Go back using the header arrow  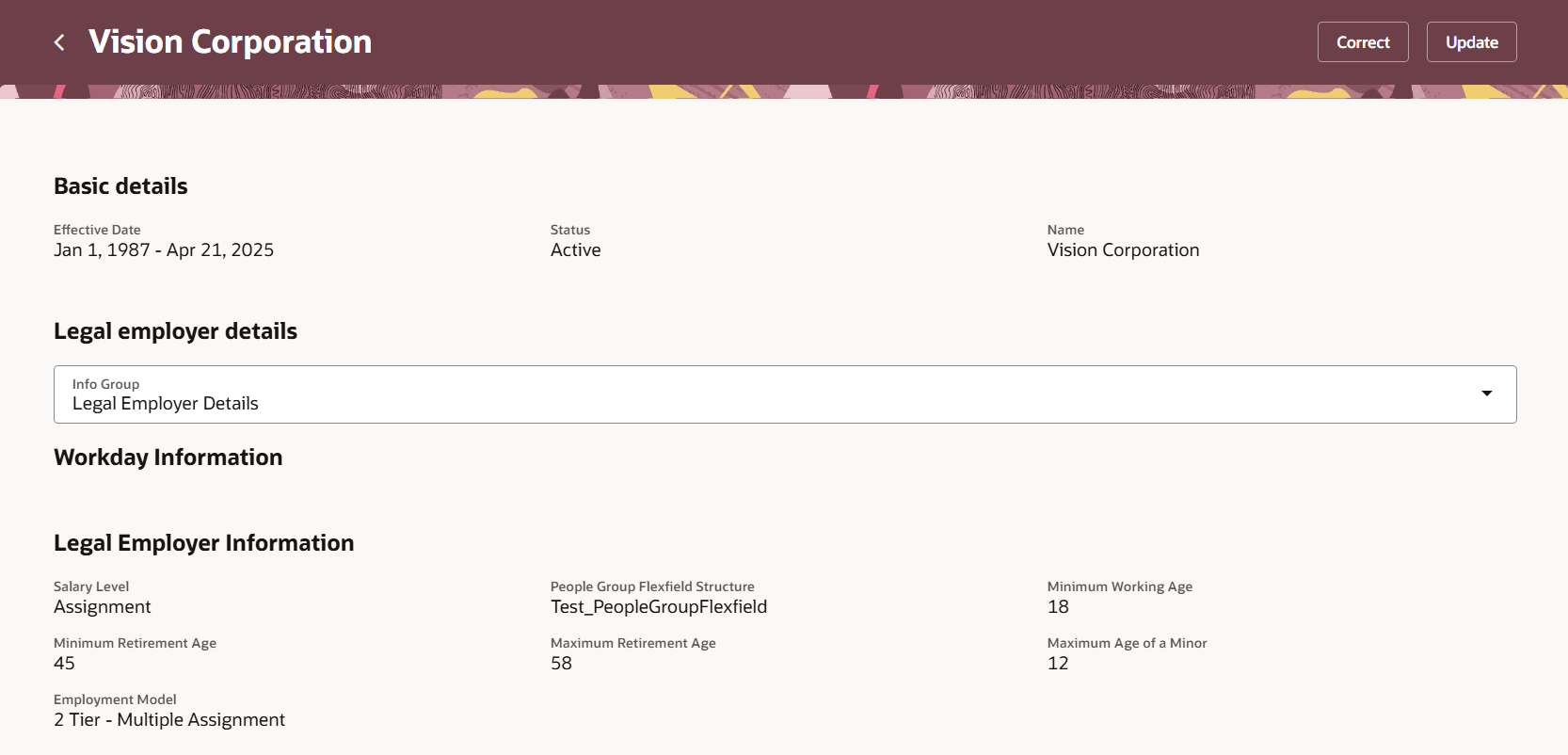(x=59, y=42)
